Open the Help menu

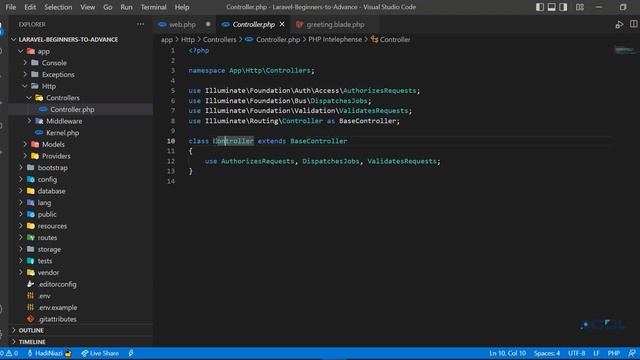(x=182, y=7)
